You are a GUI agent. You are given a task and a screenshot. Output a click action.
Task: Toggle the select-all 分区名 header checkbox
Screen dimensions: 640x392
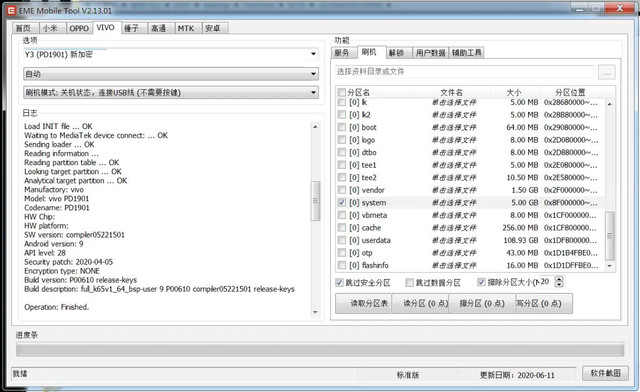(x=342, y=92)
